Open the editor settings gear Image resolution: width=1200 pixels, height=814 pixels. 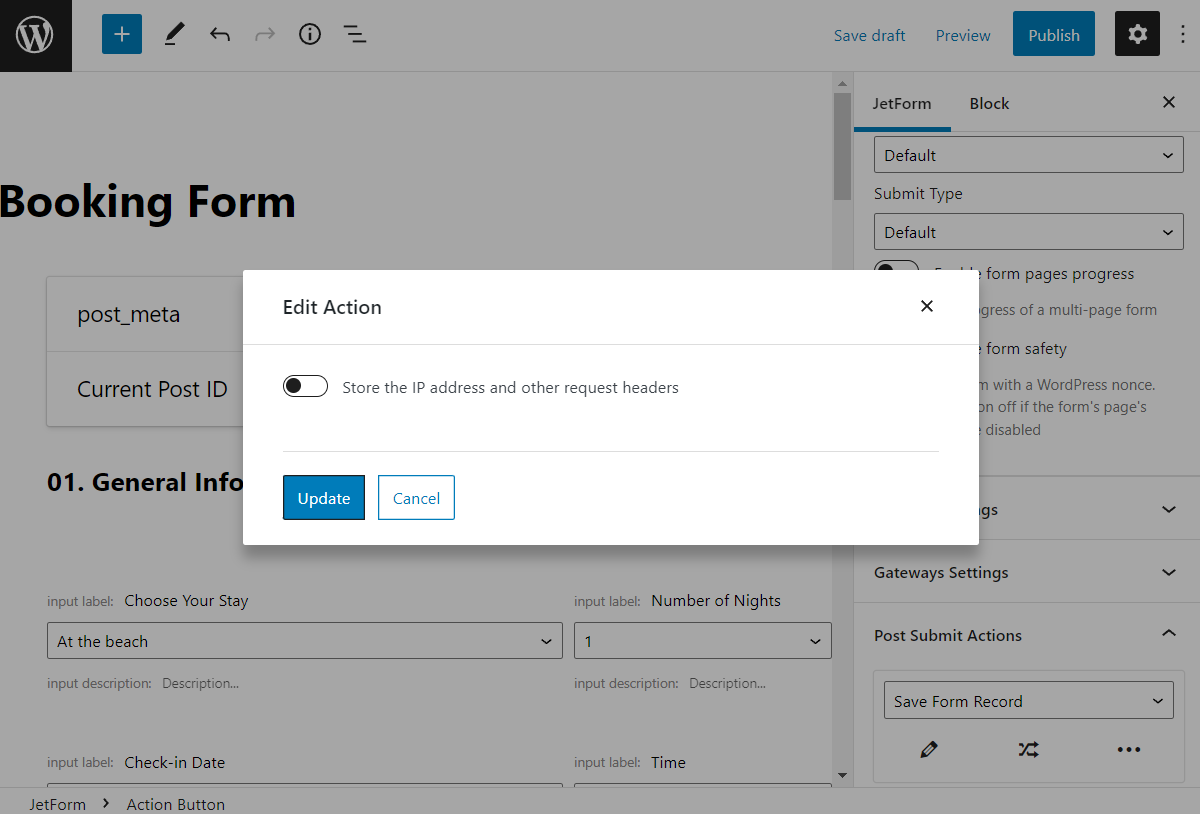[x=1137, y=33]
